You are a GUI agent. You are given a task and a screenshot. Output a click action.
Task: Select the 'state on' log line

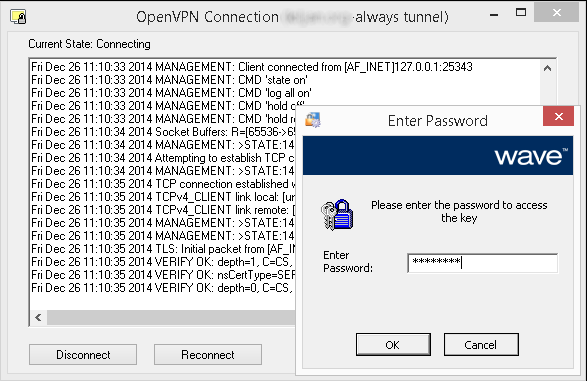tap(169, 80)
